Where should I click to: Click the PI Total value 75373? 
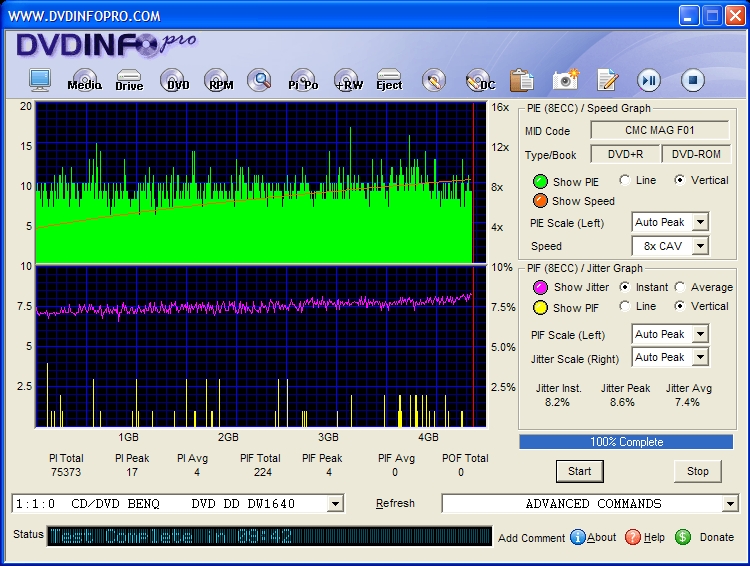point(66,472)
